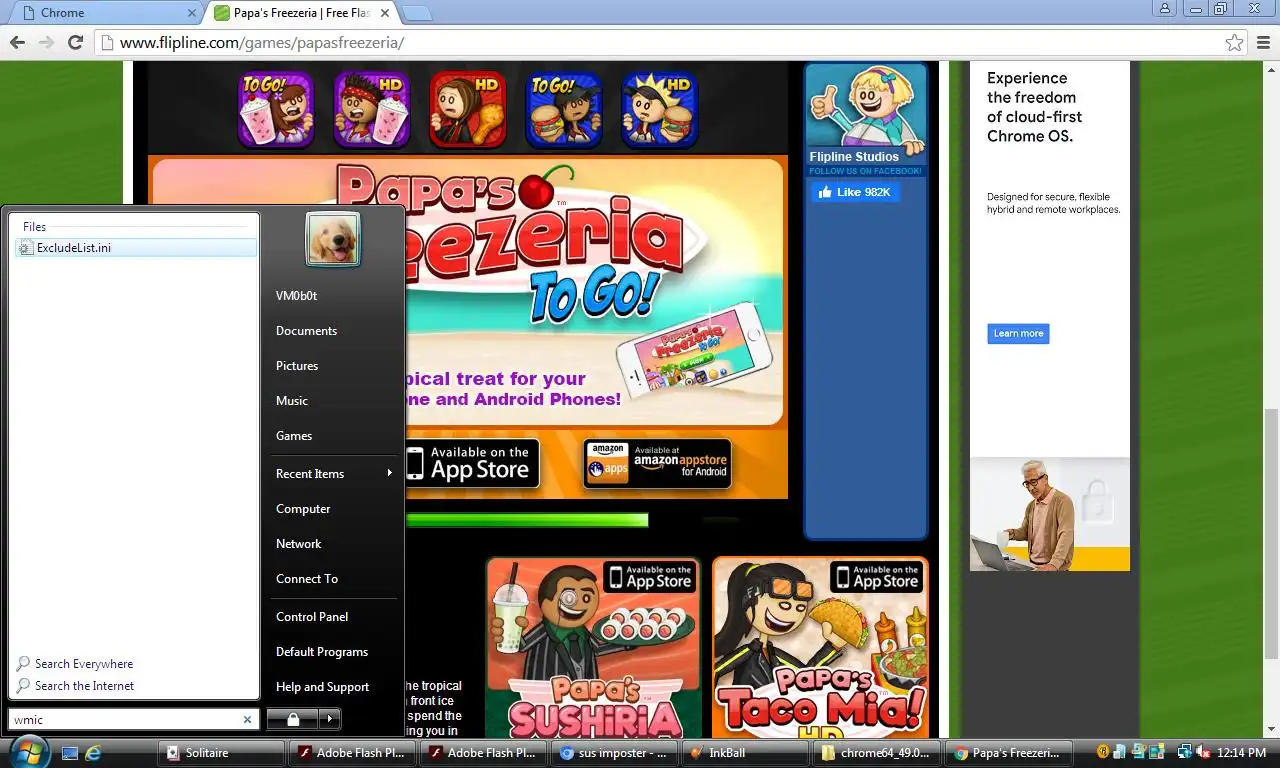
Task: Click the network tray icon
Action: [x=1185, y=752]
